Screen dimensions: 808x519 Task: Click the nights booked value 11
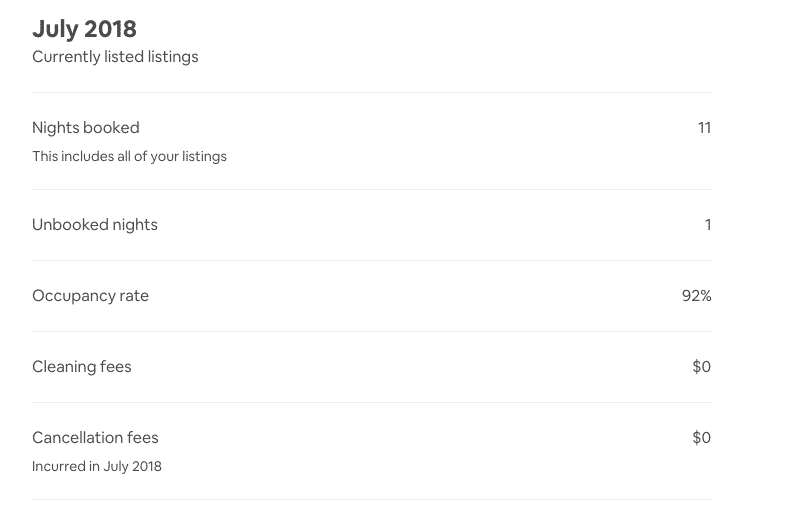(x=704, y=128)
